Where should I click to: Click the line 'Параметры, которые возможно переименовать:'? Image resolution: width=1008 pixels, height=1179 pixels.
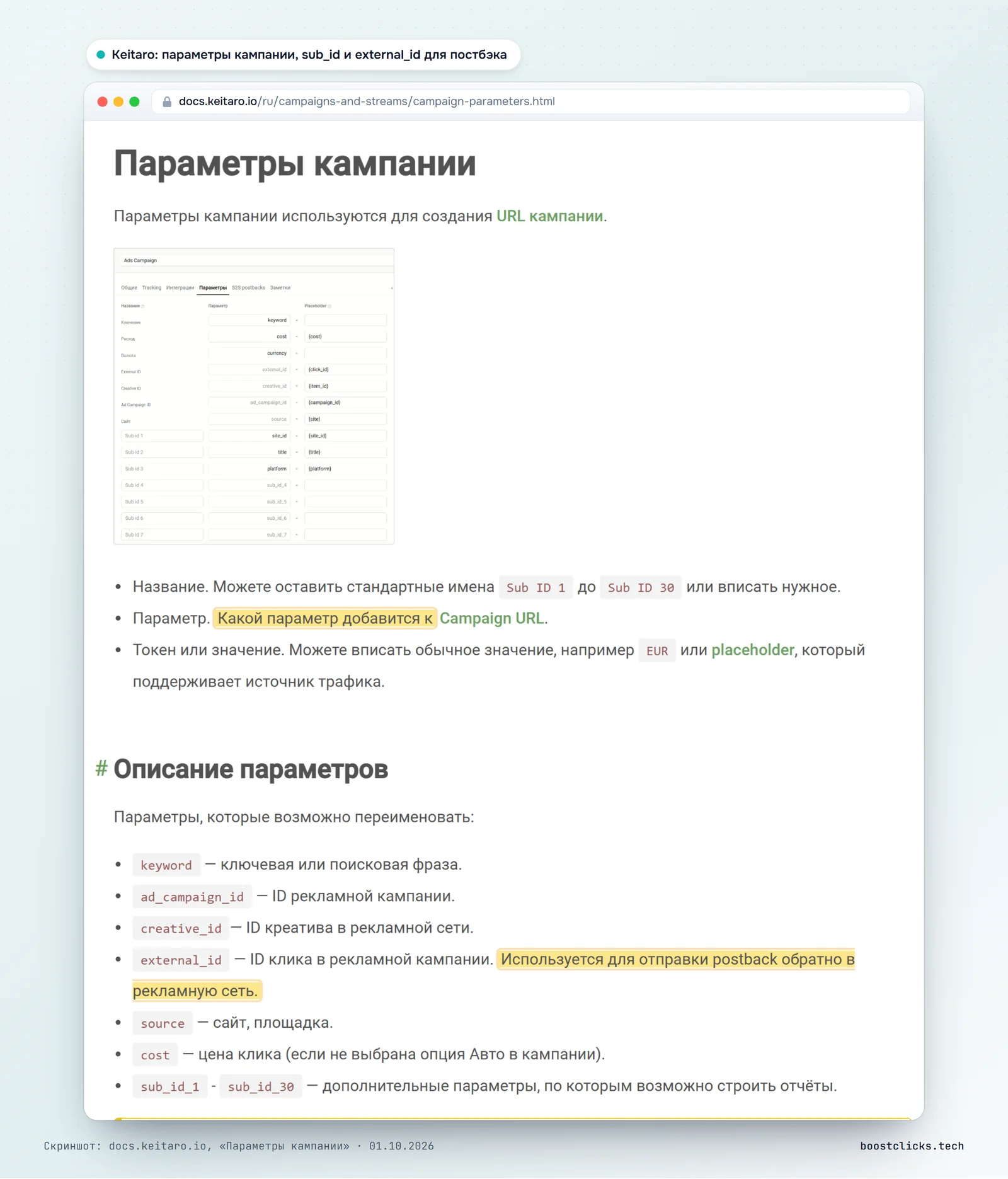294,817
